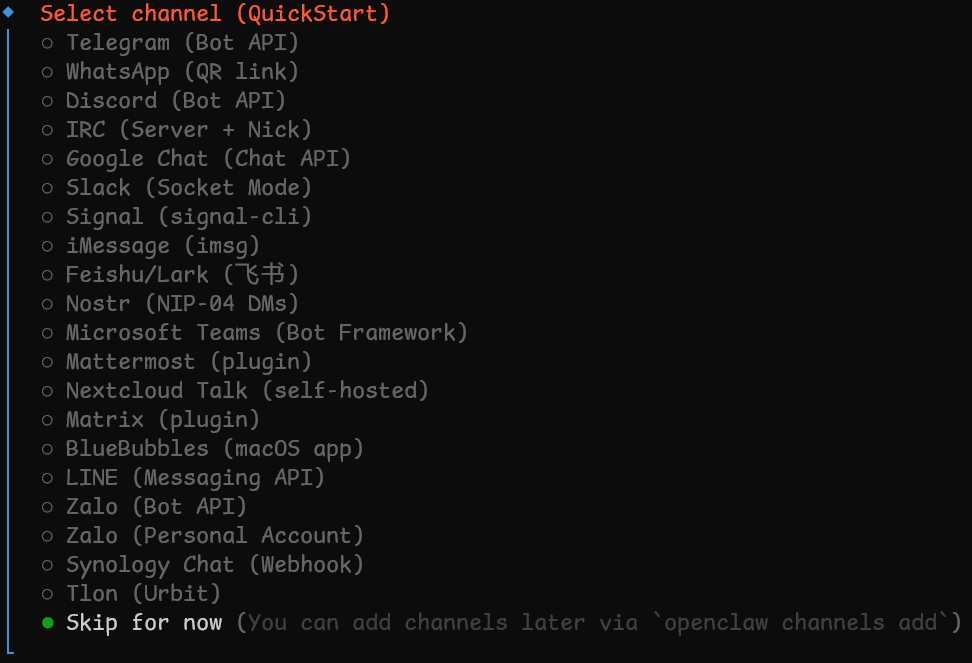Choose Synology Chat (Webhook)
Image resolution: width=972 pixels, height=663 pixels.
click(x=214, y=565)
